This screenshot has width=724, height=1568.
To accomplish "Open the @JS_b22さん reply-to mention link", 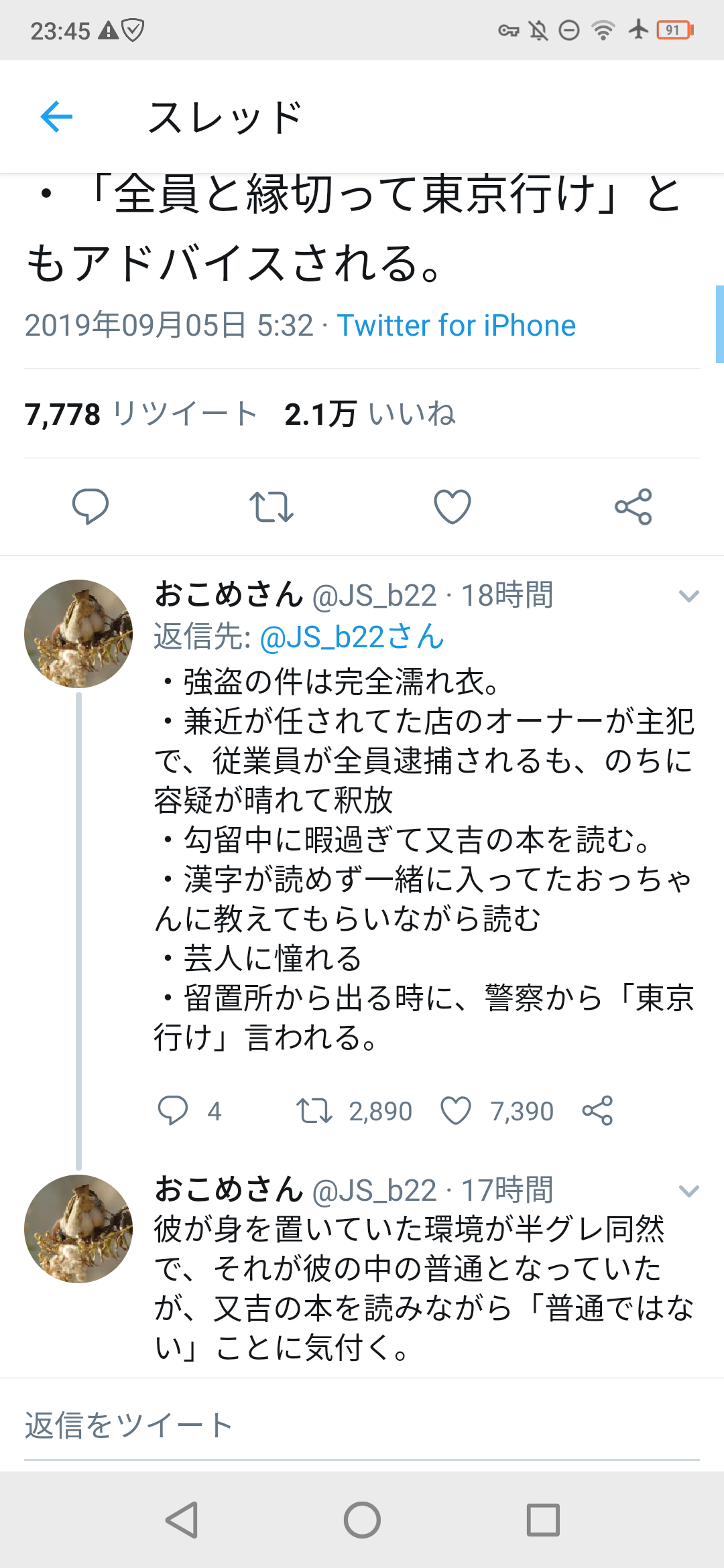I will click(x=351, y=637).
